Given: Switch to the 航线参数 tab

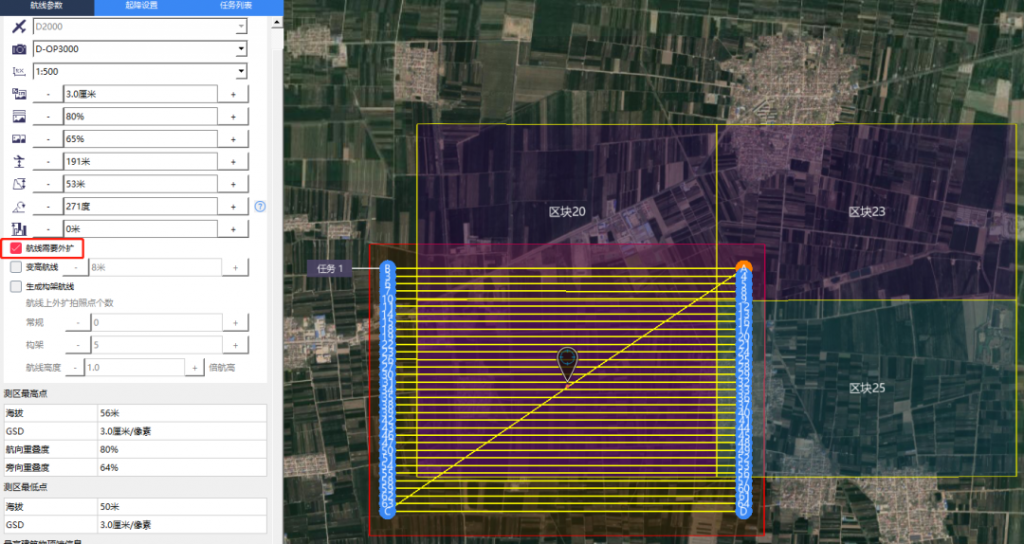Looking at the screenshot, I should (46, 6).
